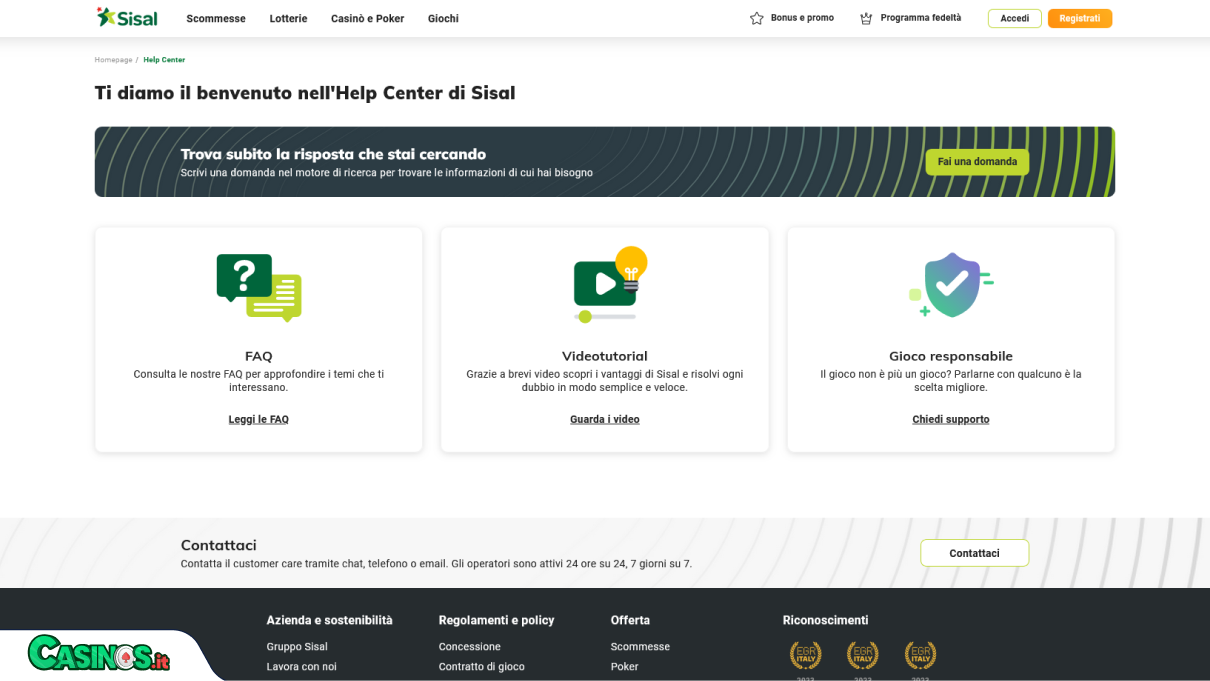The height and width of the screenshot is (681, 1210).
Task: Click the Contattaci button
Action: click(x=975, y=553)
